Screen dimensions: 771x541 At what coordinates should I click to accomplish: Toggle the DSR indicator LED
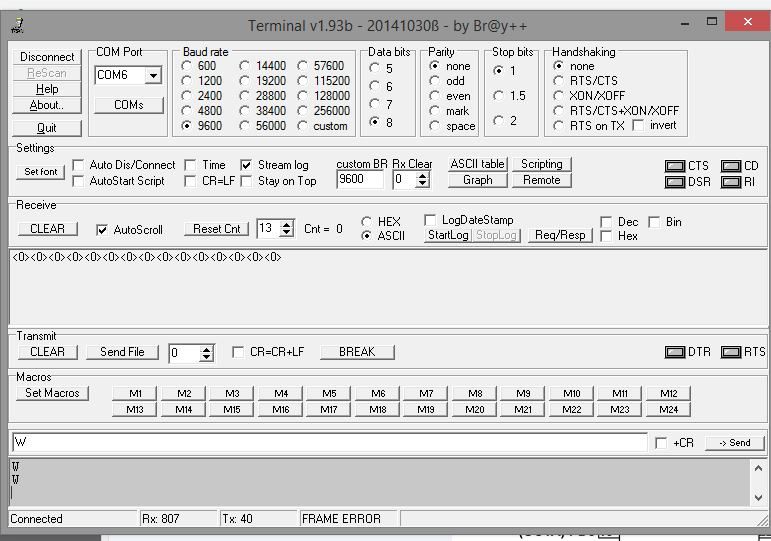pyautogui.click(x=675, y=182)
